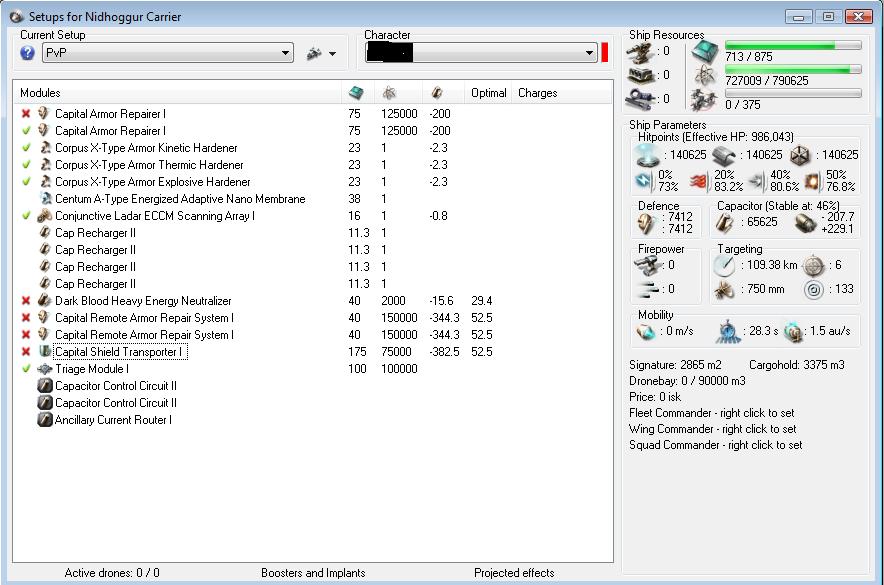Viewport: 884px width, 585px height.
Task: Click the Wing Commander right click to set line
Action: point(713,429)
